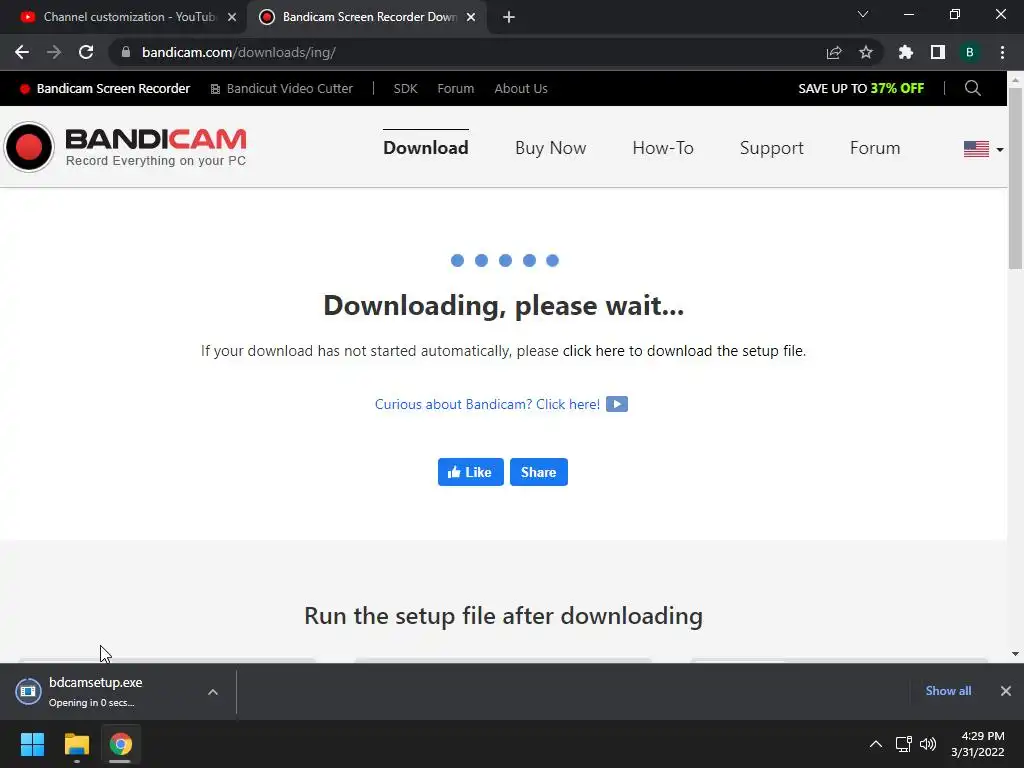This screenshot has height=768, width=1024.
Task: Click Show all downloads
Action: pos(948,691)
